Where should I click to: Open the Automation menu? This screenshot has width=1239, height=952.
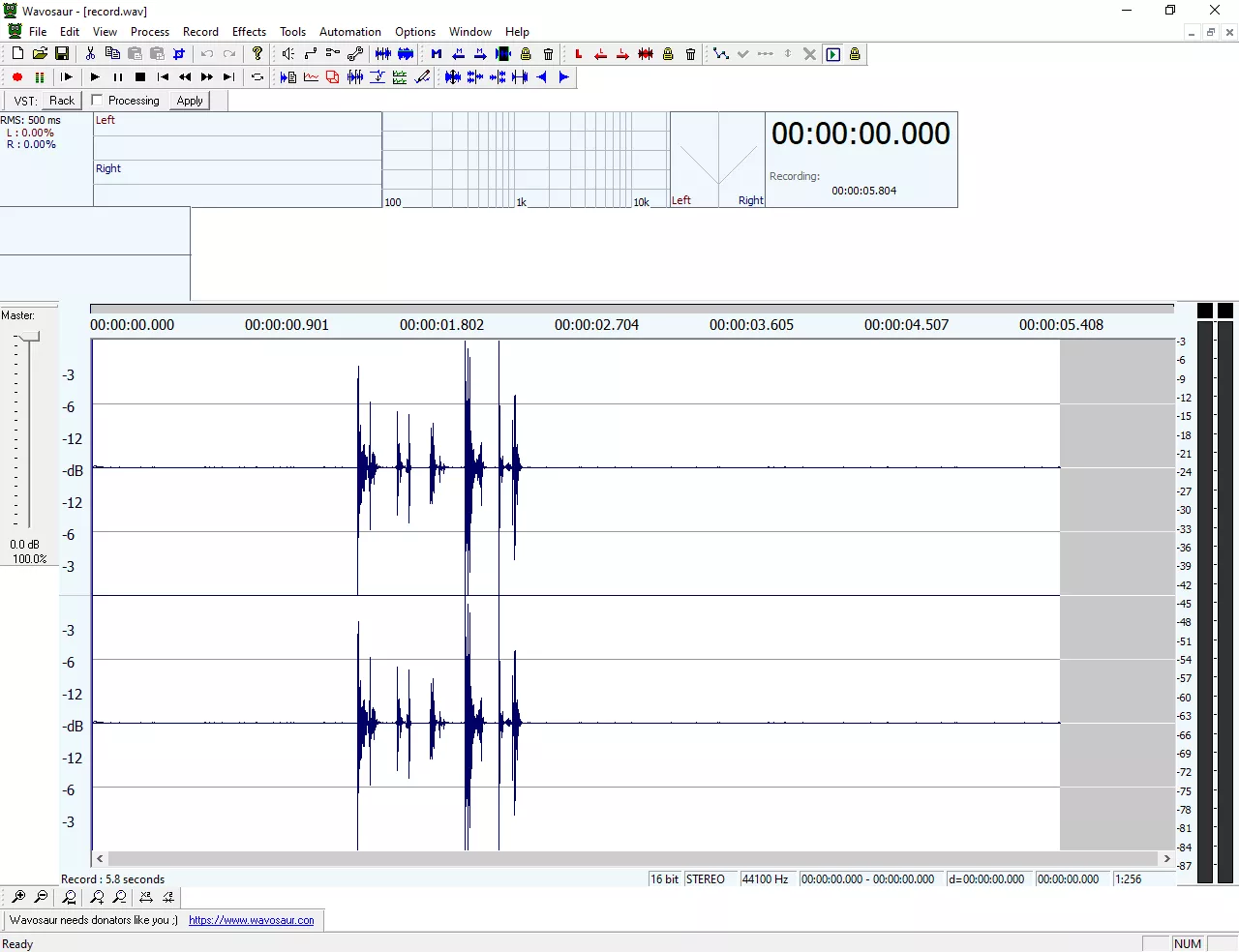(350, 32)
